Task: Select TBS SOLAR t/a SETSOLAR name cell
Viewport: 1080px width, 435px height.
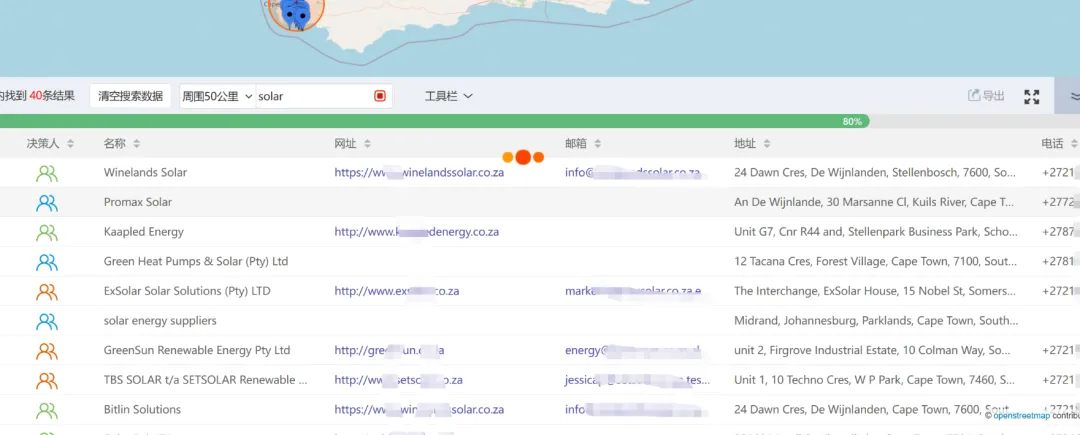Action: click(205, 380)
